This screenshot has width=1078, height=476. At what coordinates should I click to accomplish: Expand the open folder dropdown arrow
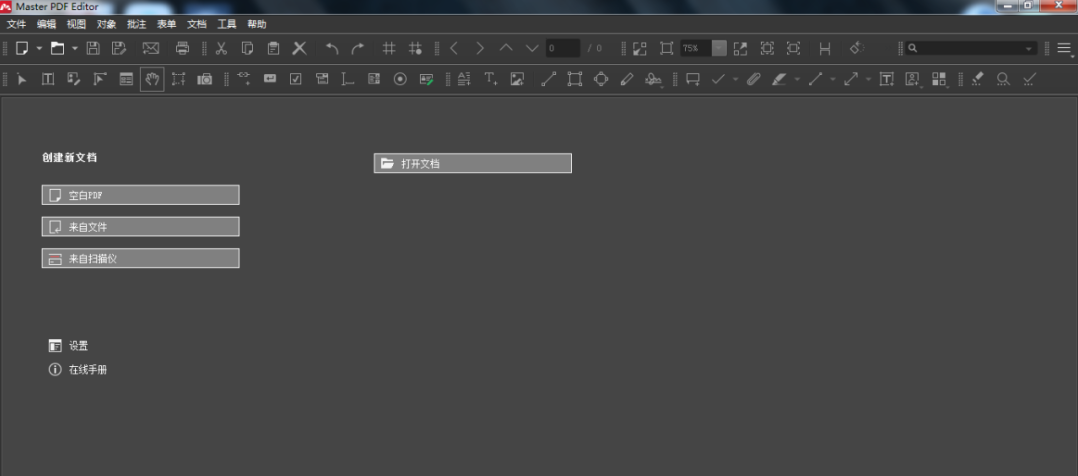coord(74,48)
